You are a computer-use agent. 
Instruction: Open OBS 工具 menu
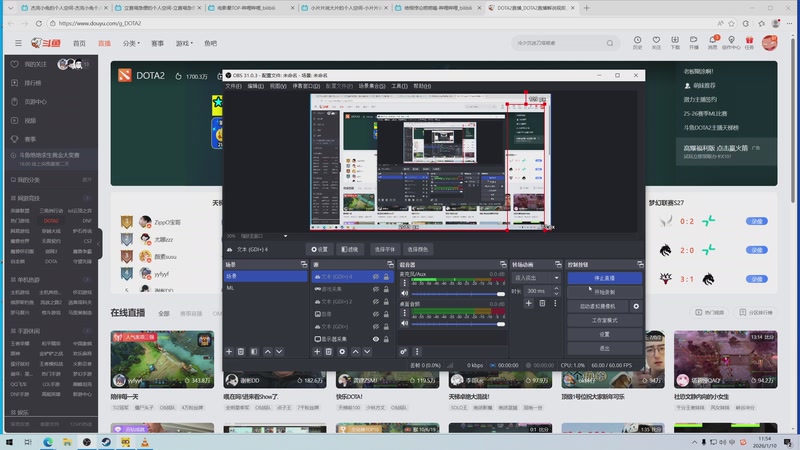399,86
